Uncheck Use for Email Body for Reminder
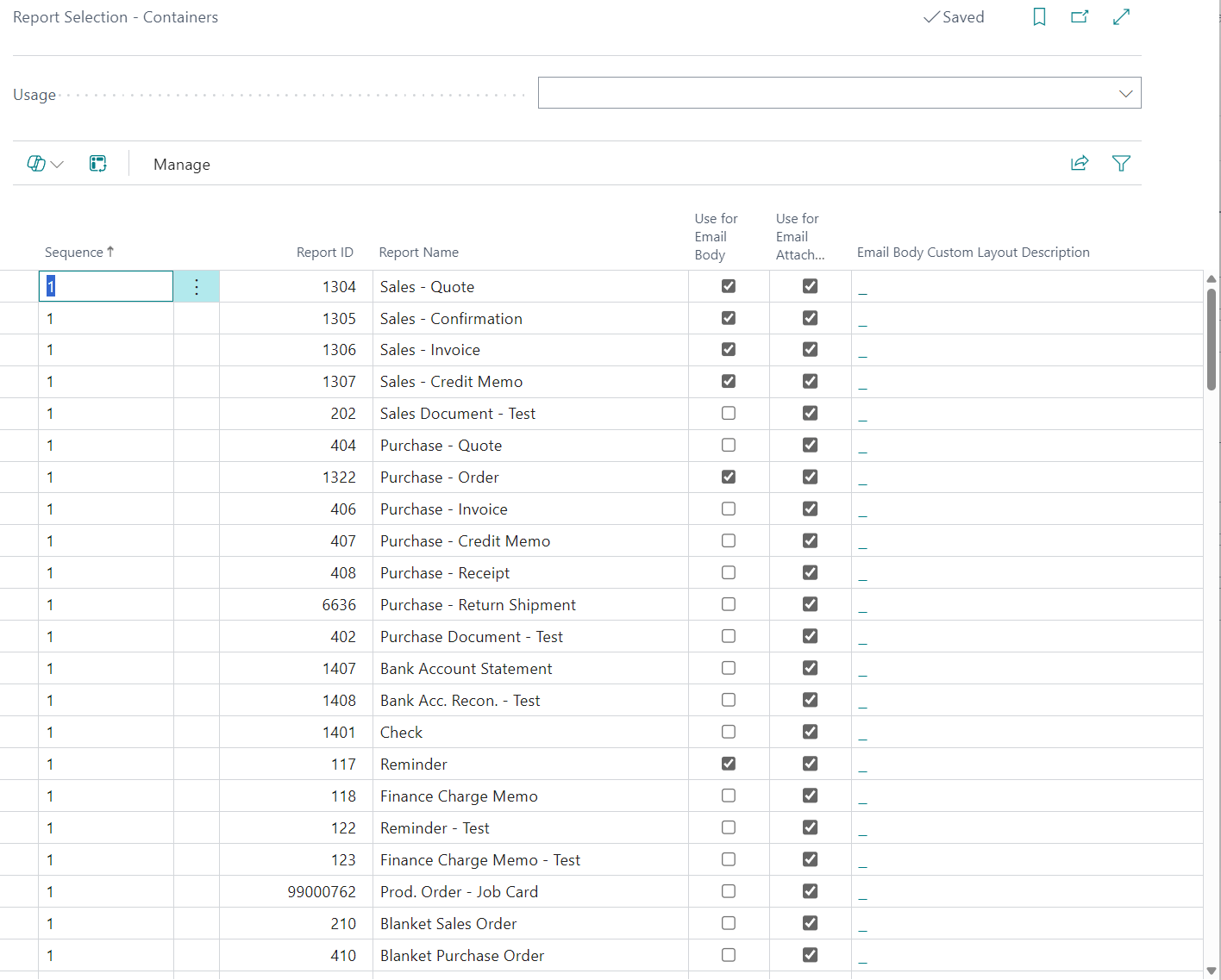 729,764
